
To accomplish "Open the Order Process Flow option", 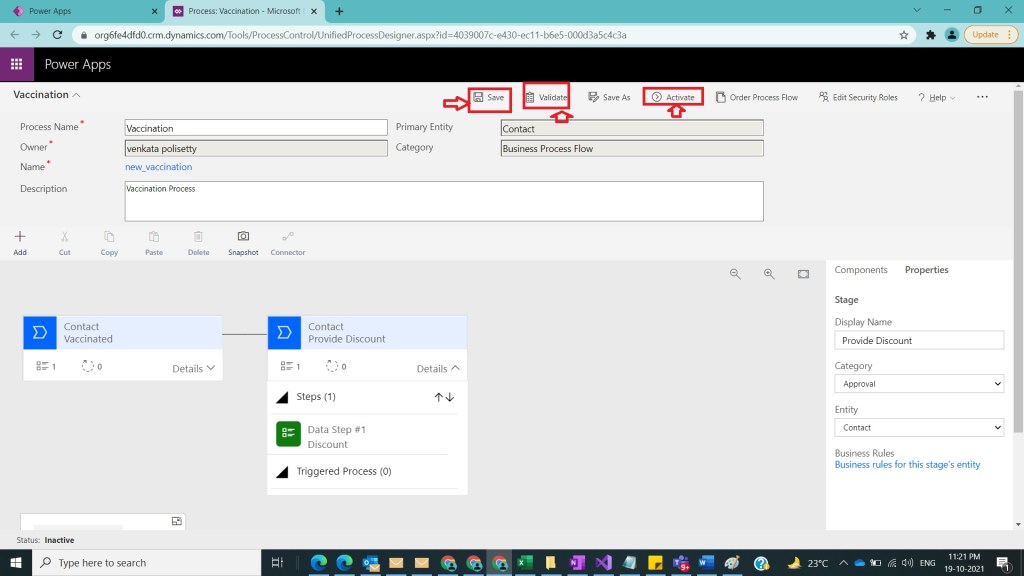I will pyautogui.click(x=756, y=98).
